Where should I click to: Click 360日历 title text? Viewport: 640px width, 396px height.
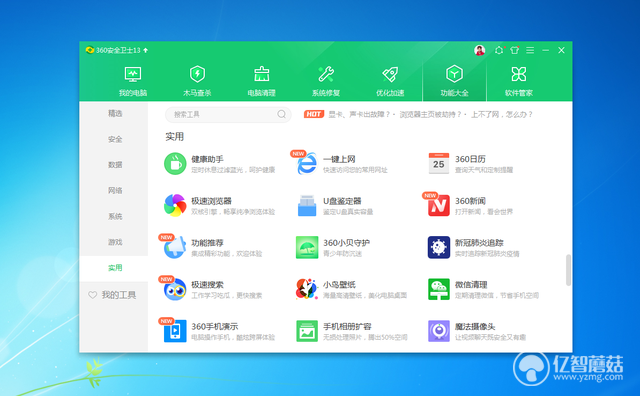tap(470, 159)
